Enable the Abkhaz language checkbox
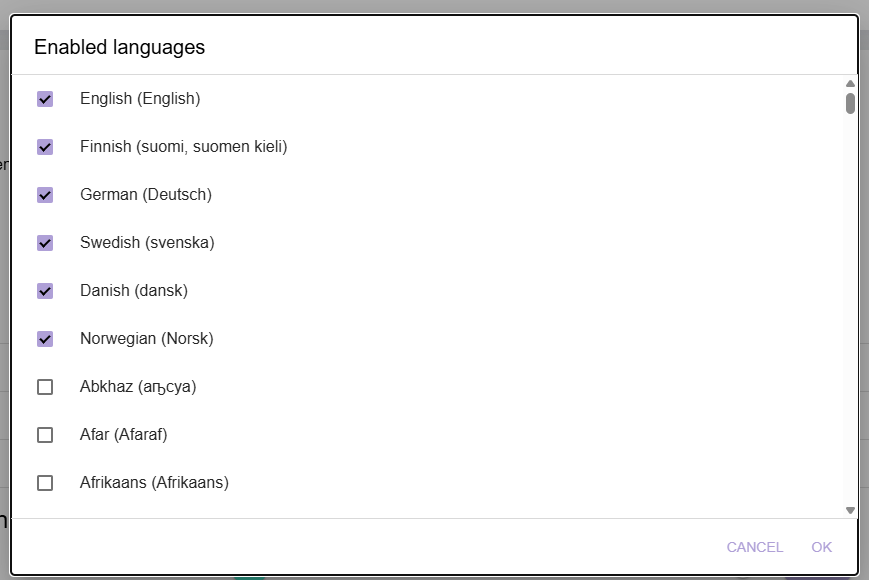Screen dimensions: 869x580 click(x=45, y=387)
